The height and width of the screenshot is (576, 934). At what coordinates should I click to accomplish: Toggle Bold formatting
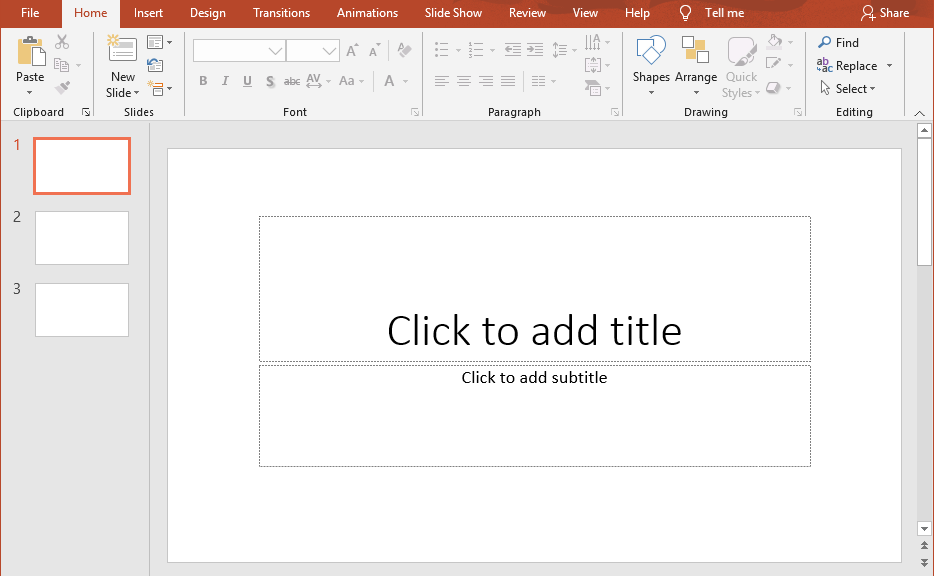pos(203,81)
